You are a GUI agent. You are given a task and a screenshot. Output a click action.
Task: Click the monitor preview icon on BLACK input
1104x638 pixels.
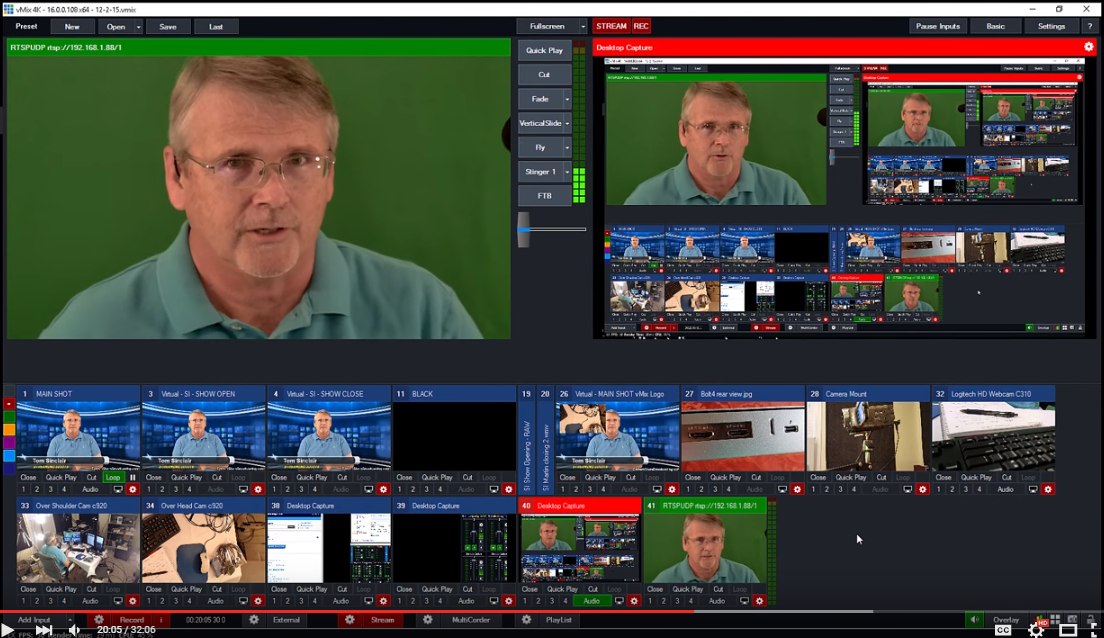[494, 489]
